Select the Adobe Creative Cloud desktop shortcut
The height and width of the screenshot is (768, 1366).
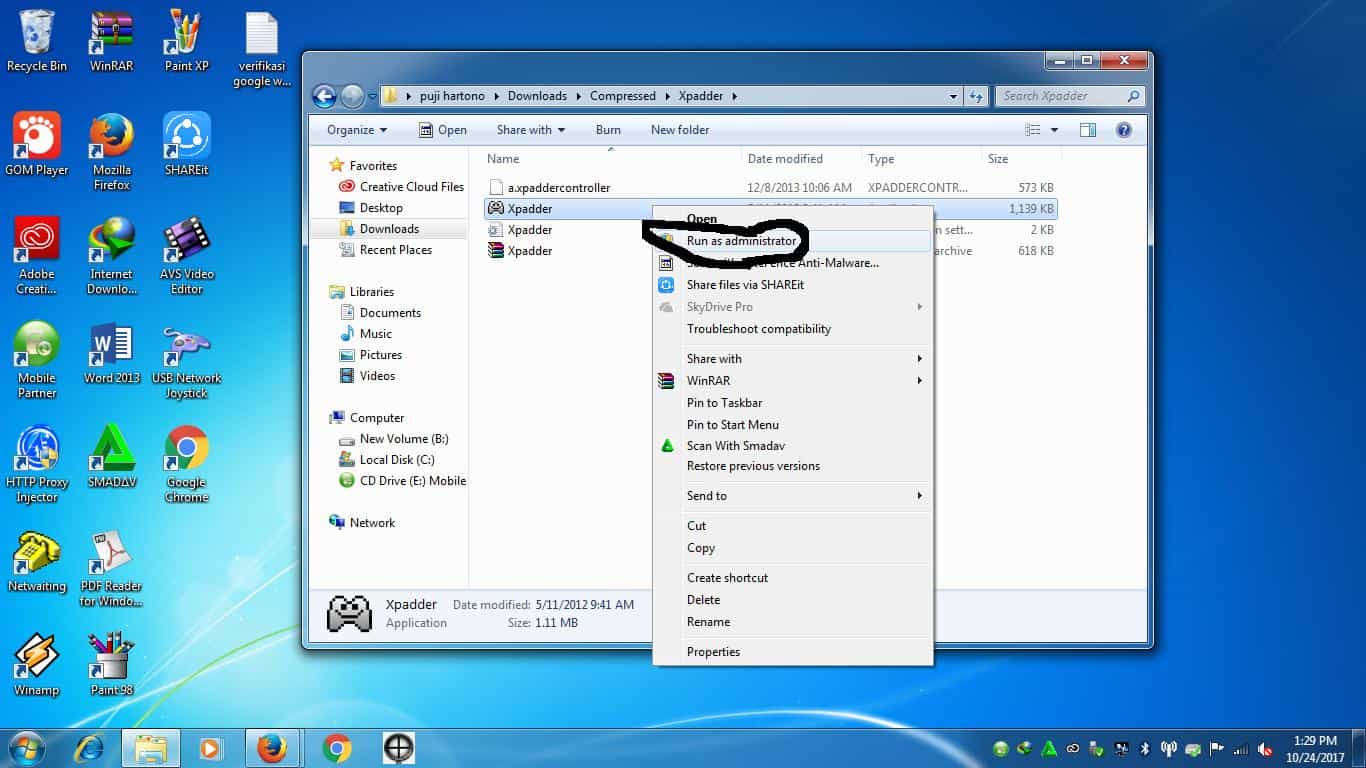tap(37, 256)
